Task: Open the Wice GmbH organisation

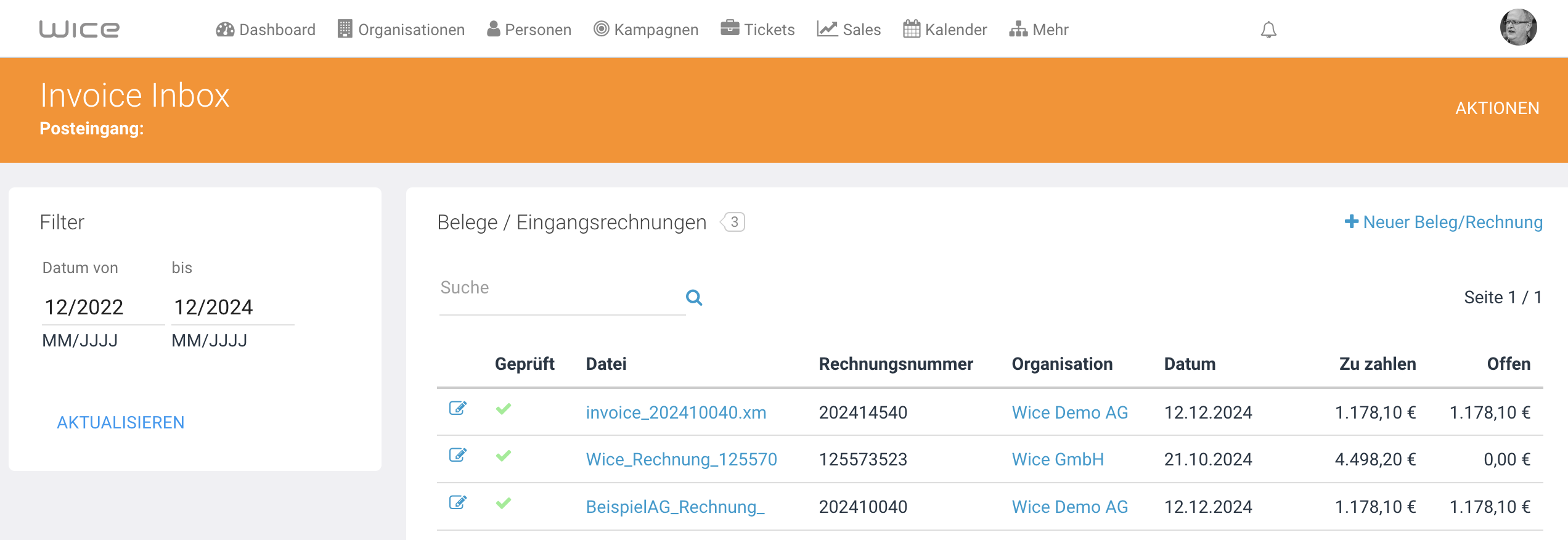Action: [1058, 459]
